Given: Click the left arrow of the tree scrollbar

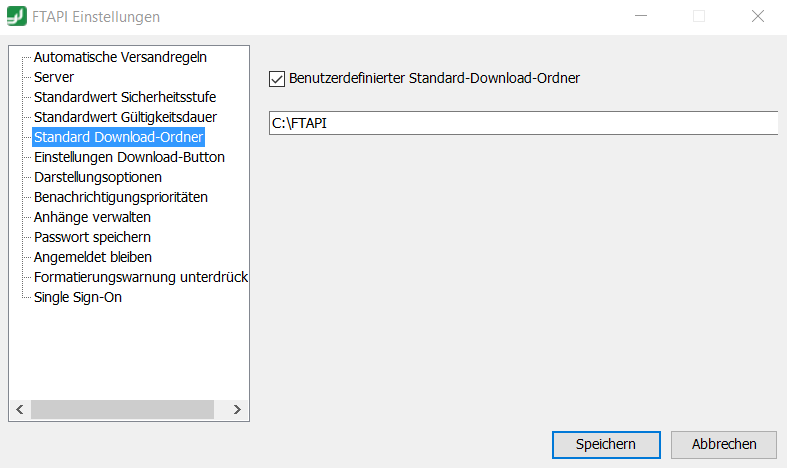Looking at the screenshot, I should [20, 410].
